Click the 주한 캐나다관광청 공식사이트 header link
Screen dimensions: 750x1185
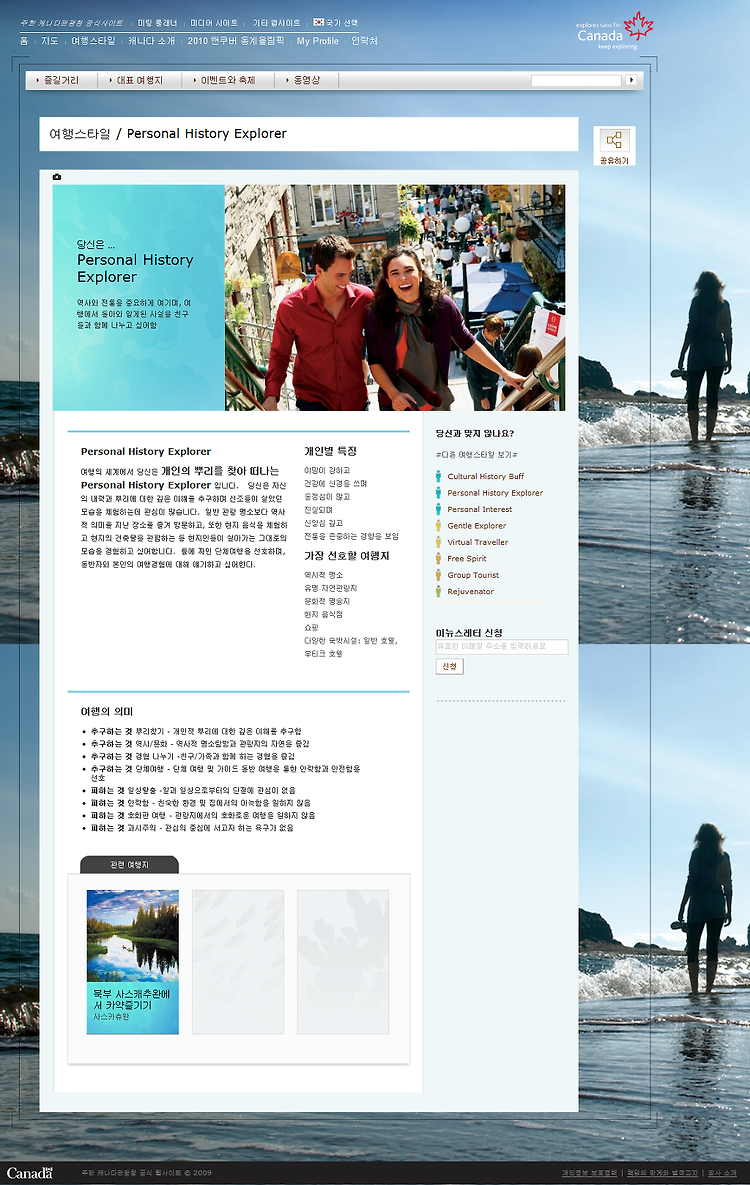(71, 23)
